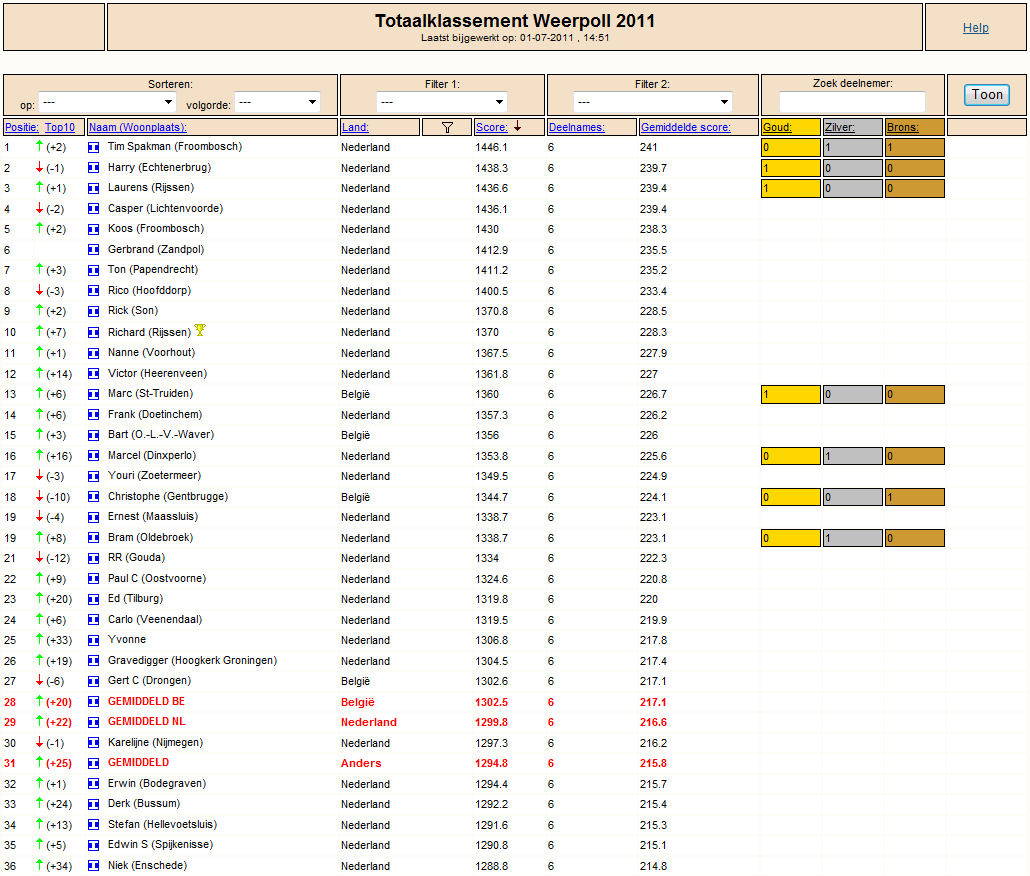Click the blue info icon beside Tim Spakman
The height and width of the screenshot is (876, 1030).
tap(93, 147)
